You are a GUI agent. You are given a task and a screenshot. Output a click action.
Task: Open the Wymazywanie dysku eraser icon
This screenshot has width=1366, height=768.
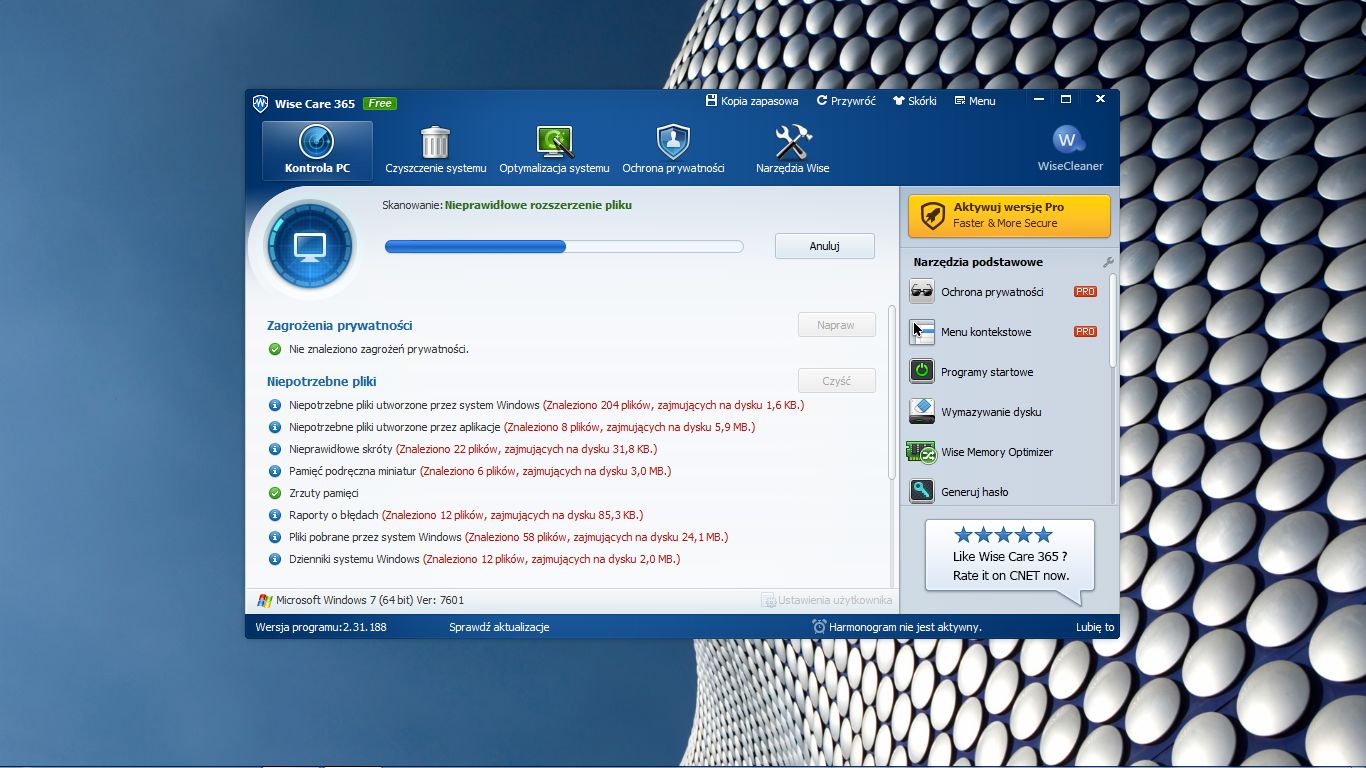(922, 412)
